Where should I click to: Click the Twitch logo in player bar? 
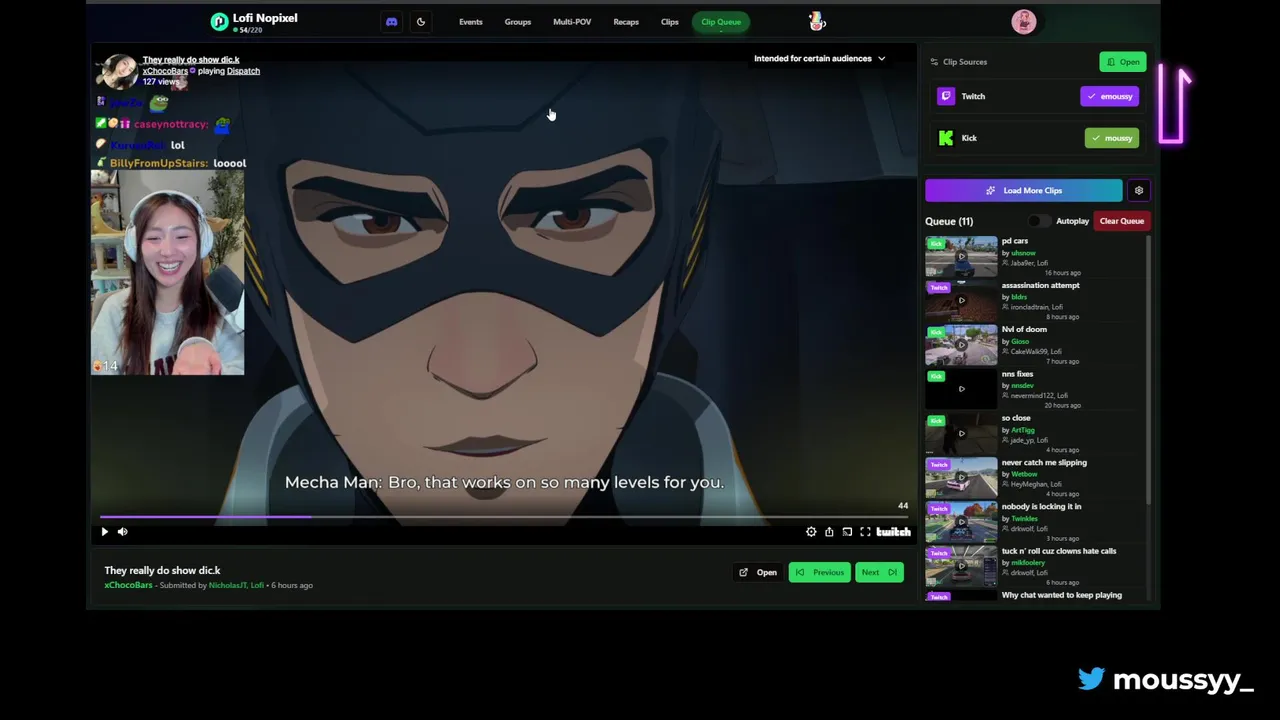(893, 532)
